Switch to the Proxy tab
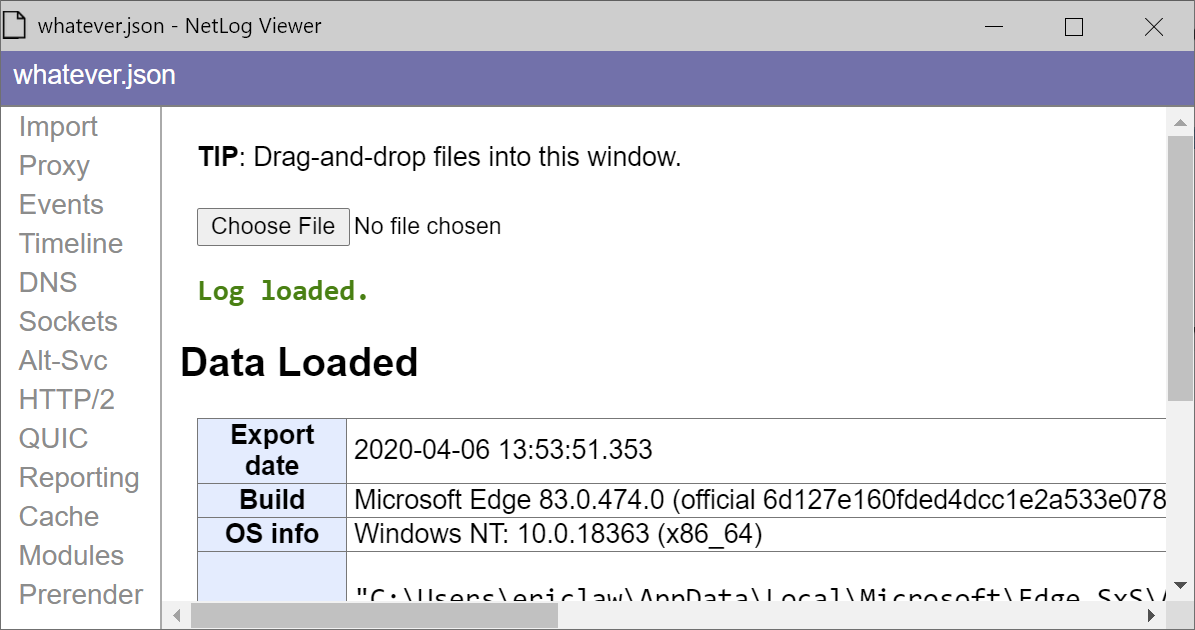The width and height of the screenshot is (1195, 630). [54, 166]
